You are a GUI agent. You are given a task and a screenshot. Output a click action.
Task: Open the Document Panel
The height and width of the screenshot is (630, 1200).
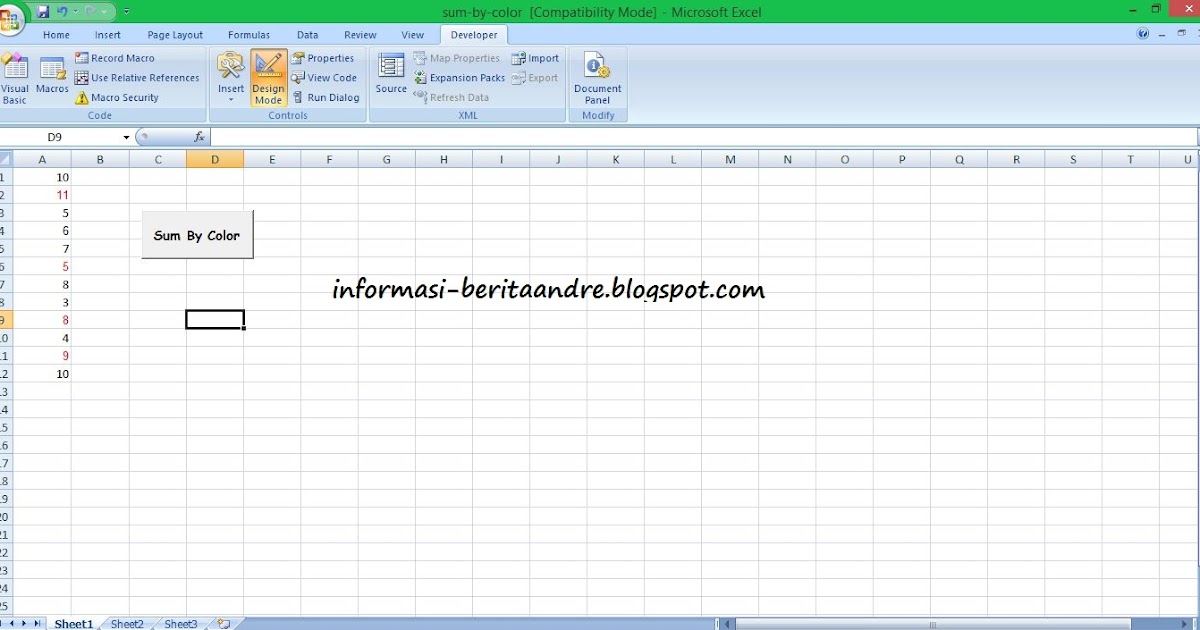point(598,79)
